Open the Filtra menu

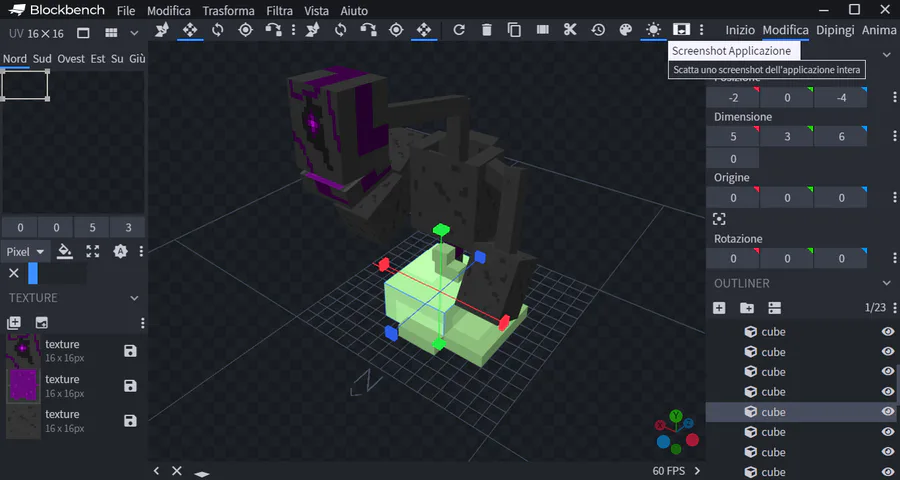click(x=280, y=11)
